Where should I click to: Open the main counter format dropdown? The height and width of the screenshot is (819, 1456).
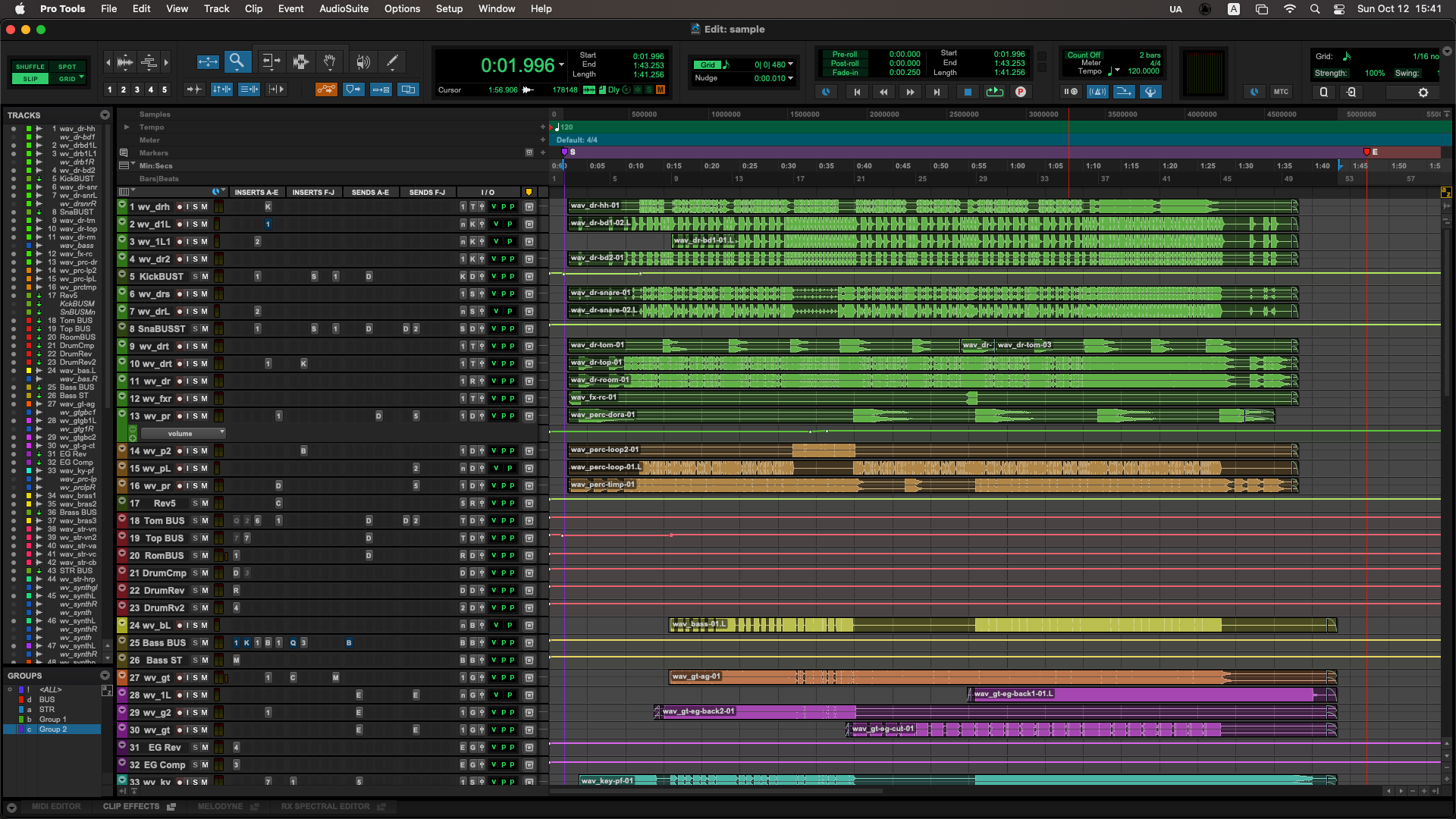point(561,65)
